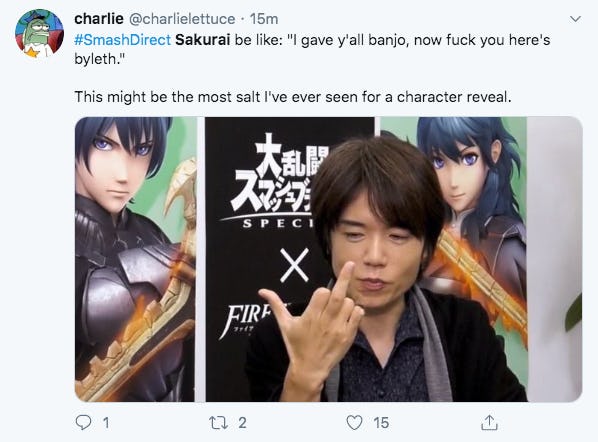Click the @charlielettuce handle
Viewport: 598px width, 442px height.
pyautogui.click(x=182, y=19)
